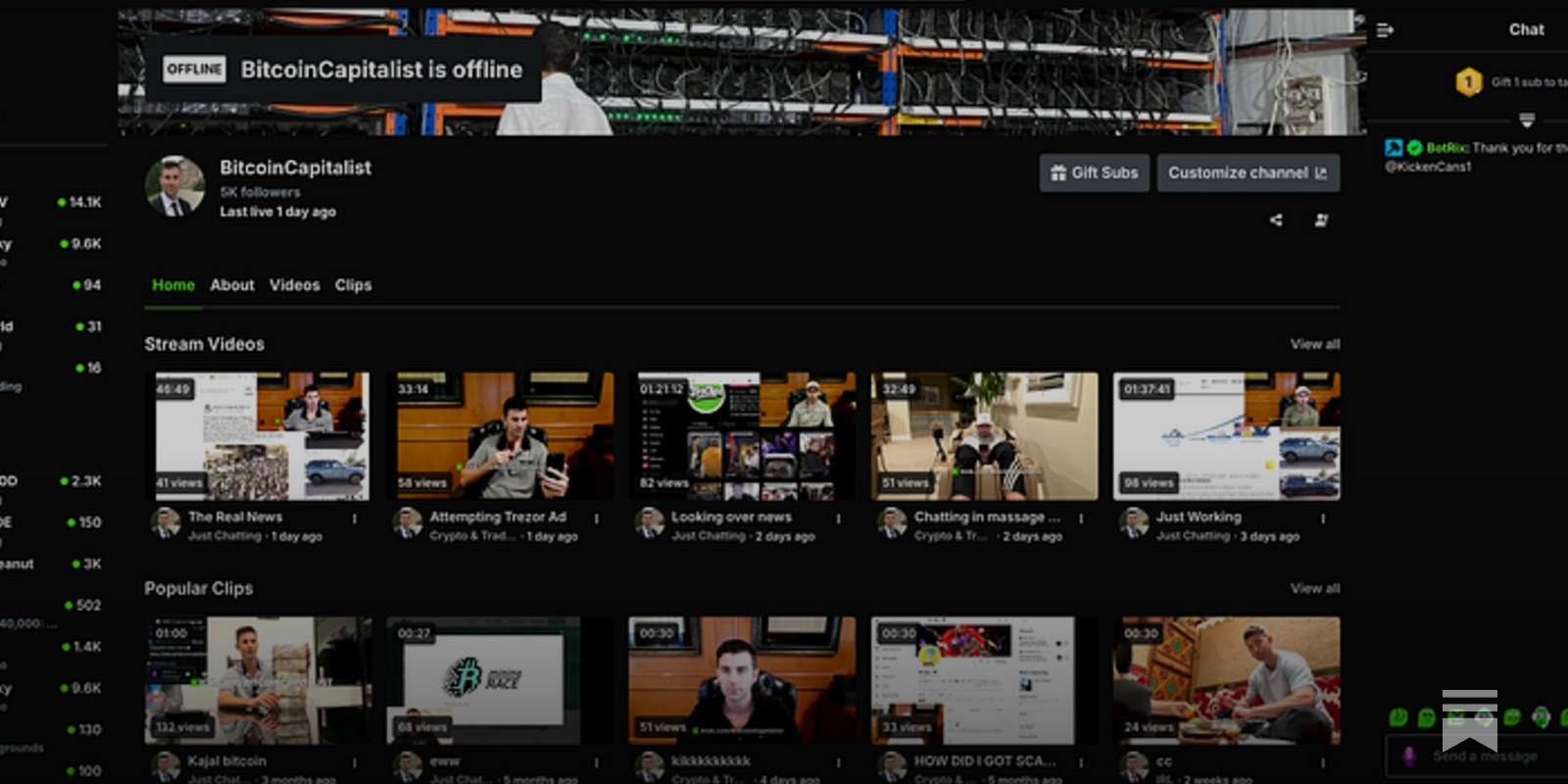Click the Send a message input field

(1478, 757)
